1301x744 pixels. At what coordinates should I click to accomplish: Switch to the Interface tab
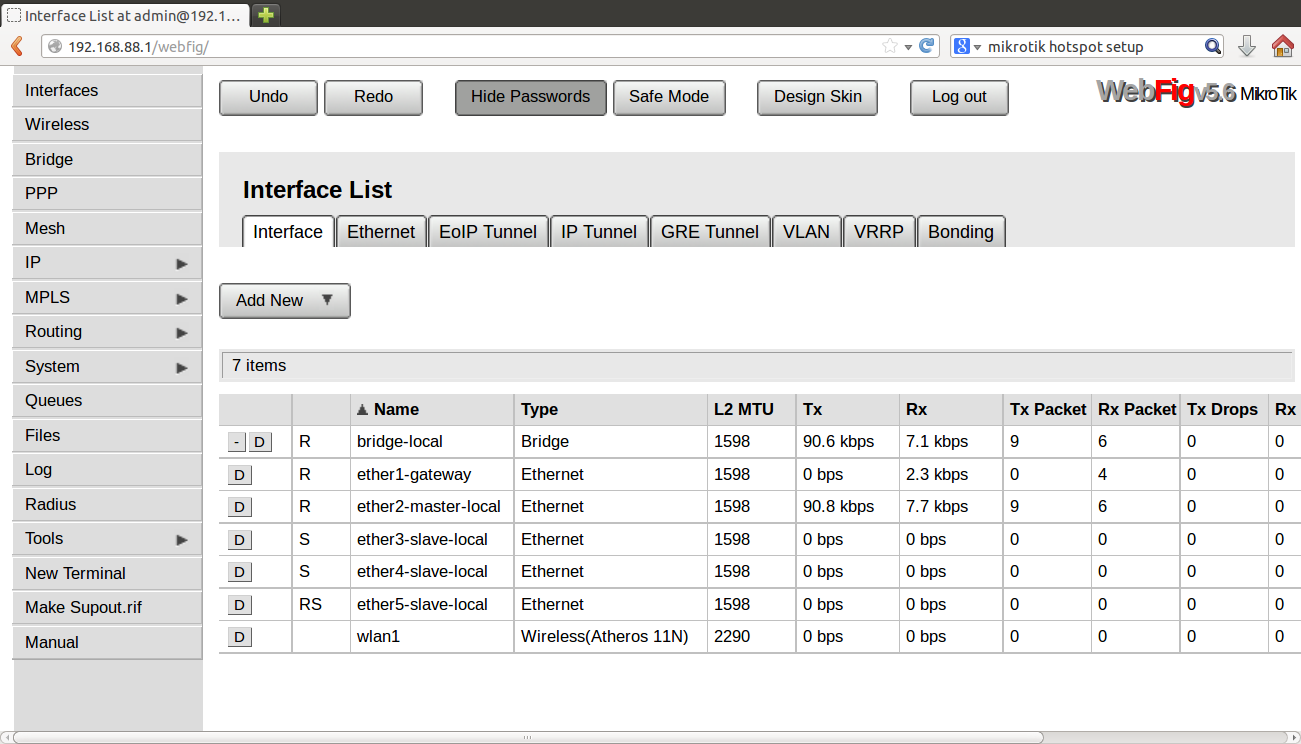tap(288, 231)
